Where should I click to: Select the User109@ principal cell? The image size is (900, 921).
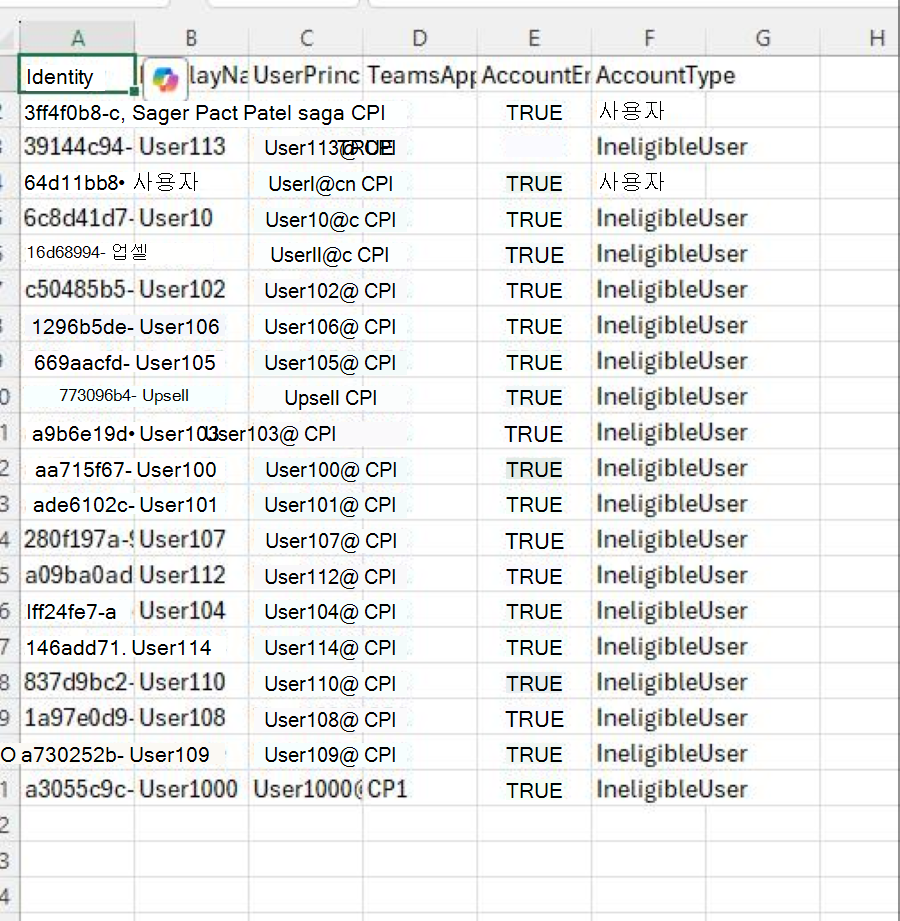pos(306,755)
